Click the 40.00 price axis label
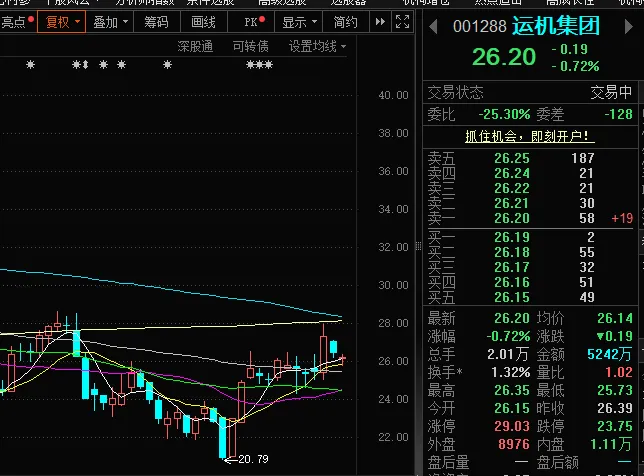 (x=393, y=95)
